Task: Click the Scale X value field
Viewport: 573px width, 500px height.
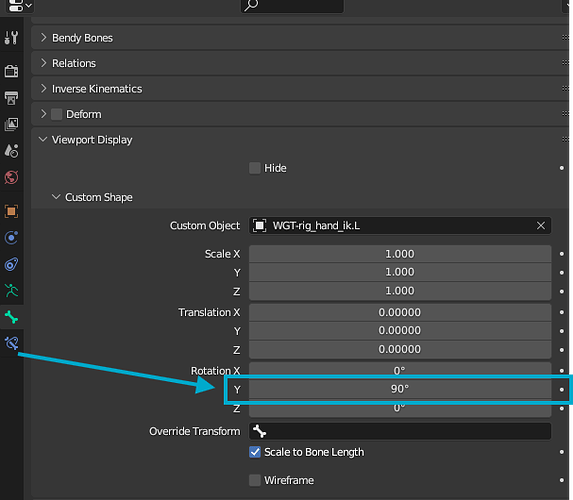Action: pos(400,254)
